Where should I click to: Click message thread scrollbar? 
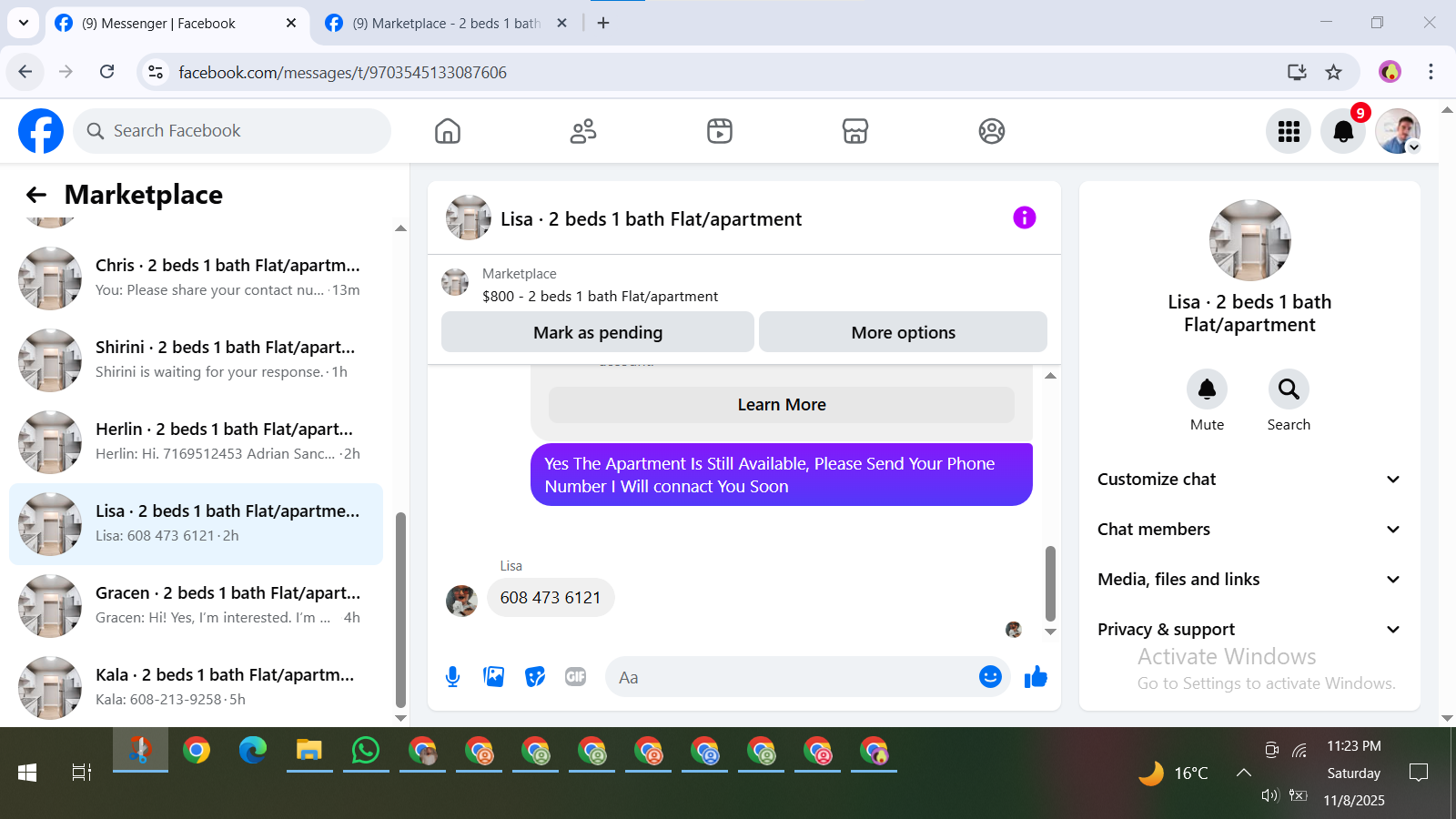point(1050,582)
